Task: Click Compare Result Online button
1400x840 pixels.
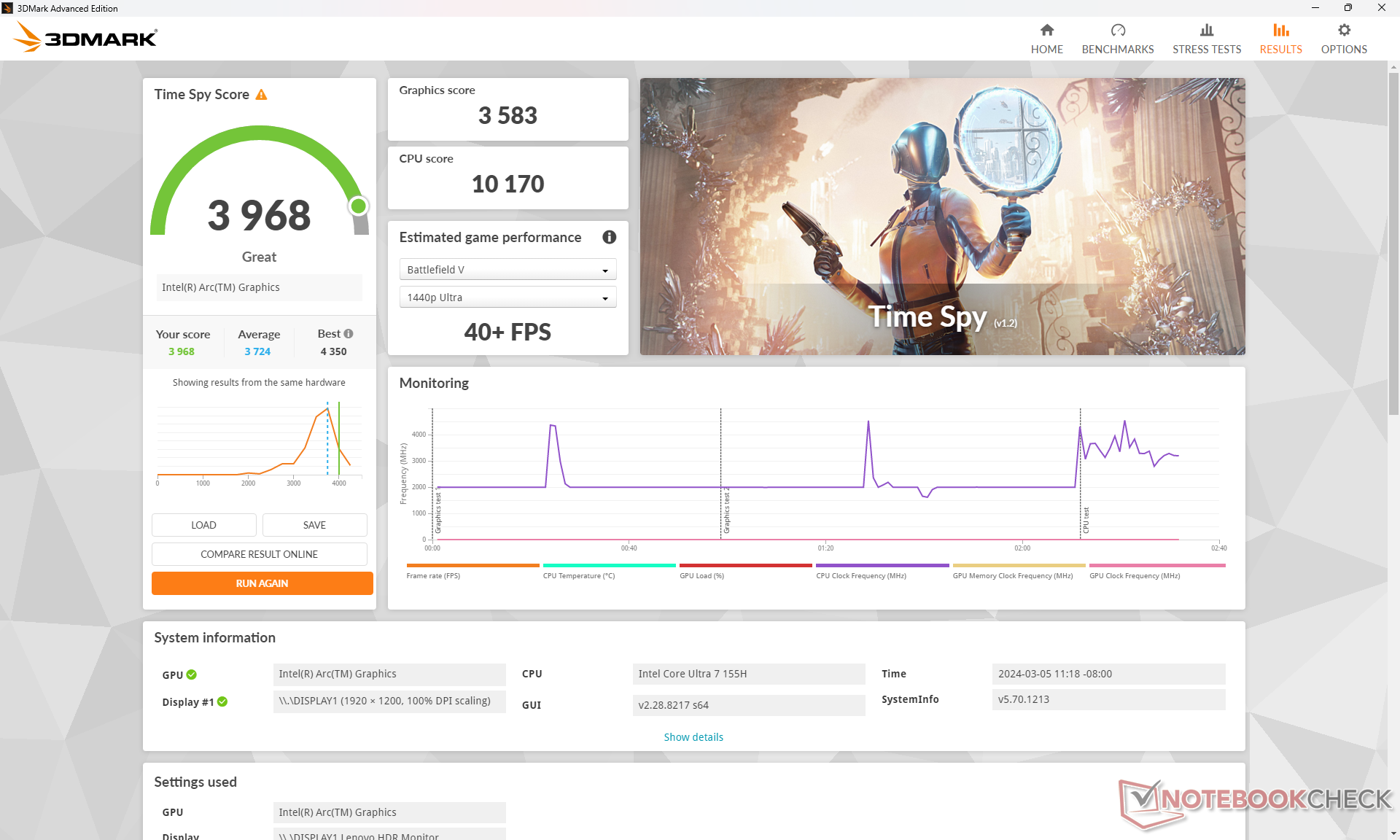Action: 259,554
